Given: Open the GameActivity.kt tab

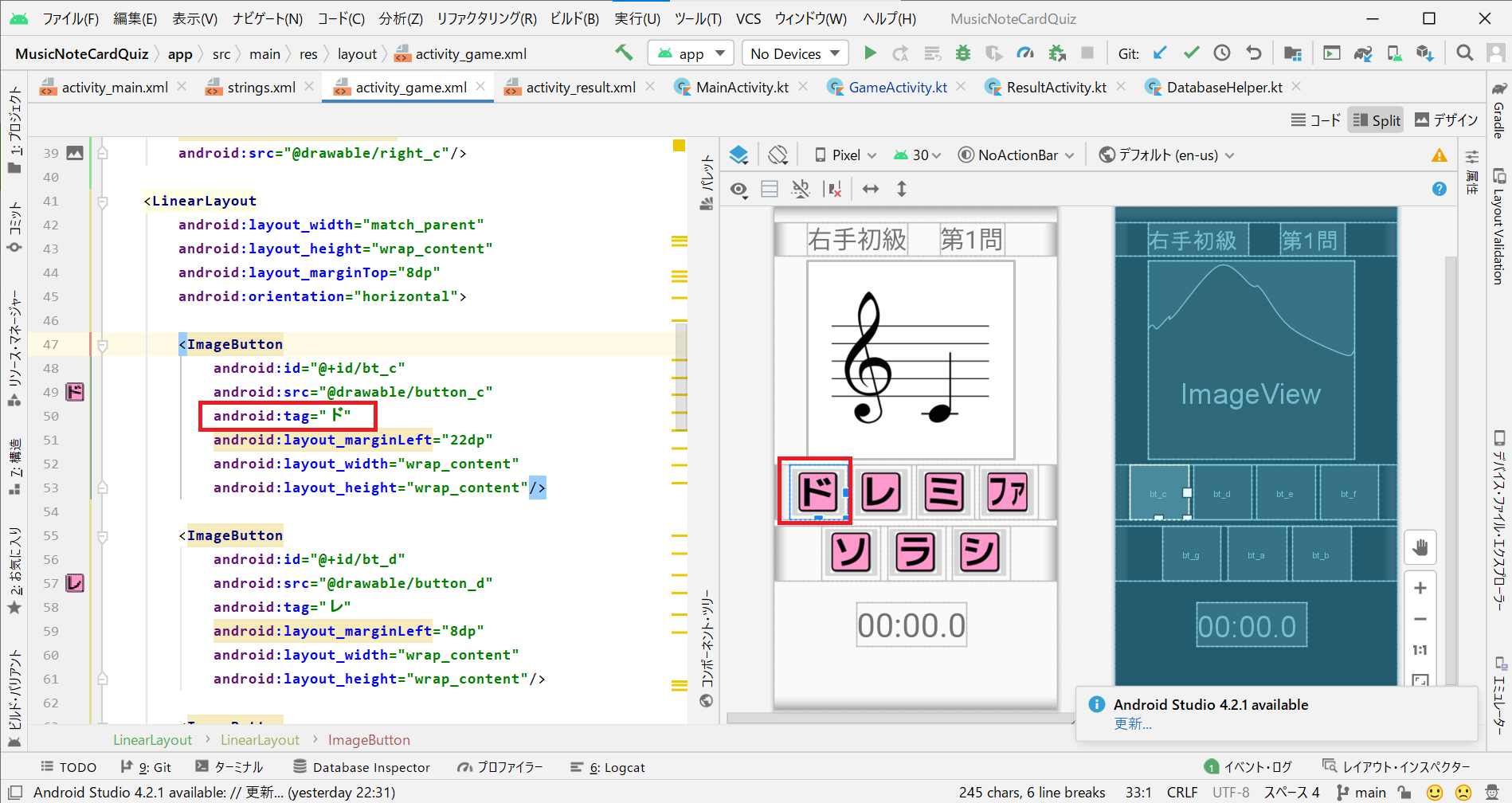Looking at the screenshot, I should tap(897, 88).
